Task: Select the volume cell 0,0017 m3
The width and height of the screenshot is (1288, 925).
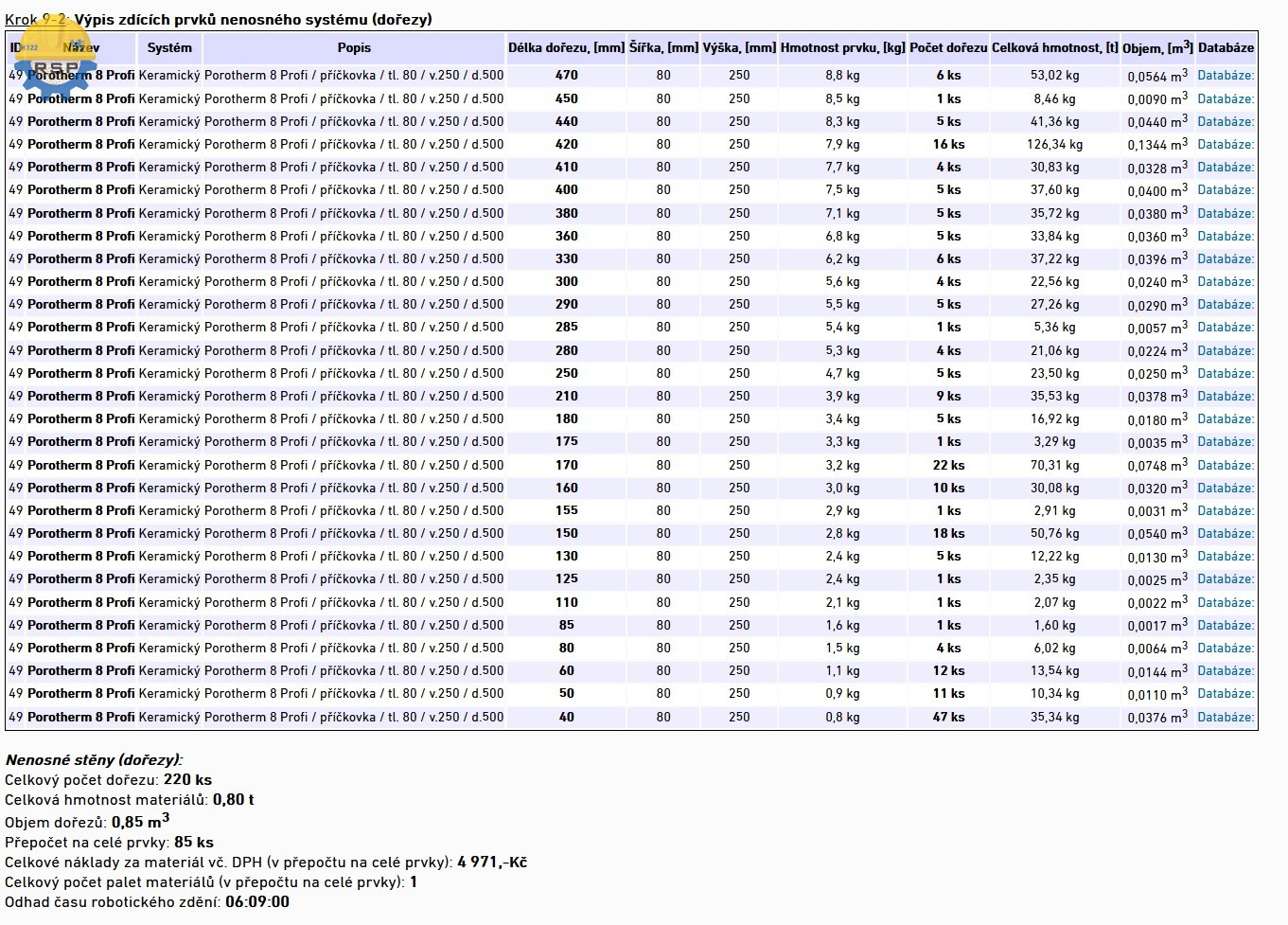Action: (x=1157, y=625)
